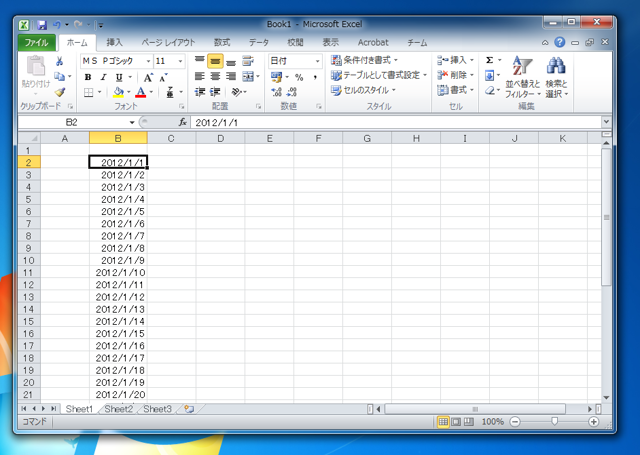Apply the red font color A

(141, 92)
